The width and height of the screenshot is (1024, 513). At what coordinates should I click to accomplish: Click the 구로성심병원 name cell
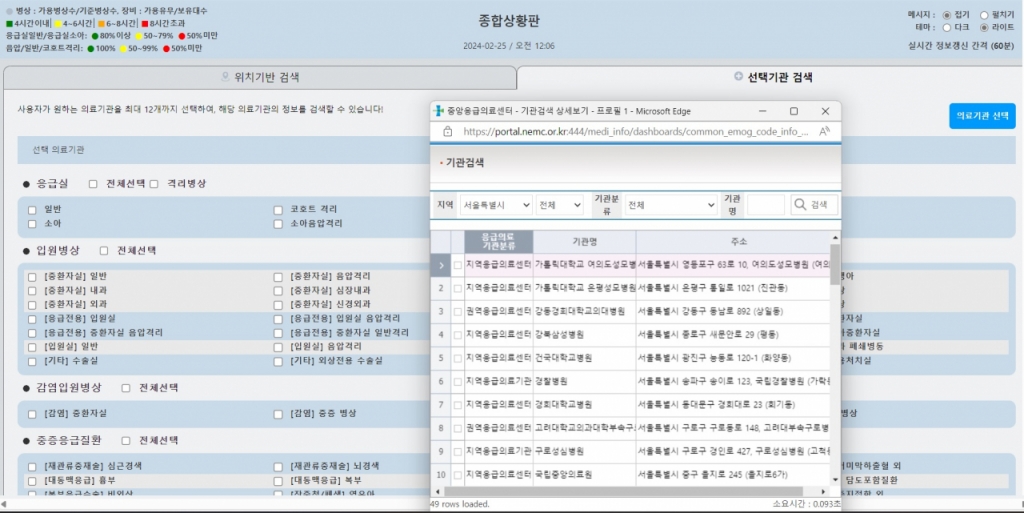click(584, 452)
